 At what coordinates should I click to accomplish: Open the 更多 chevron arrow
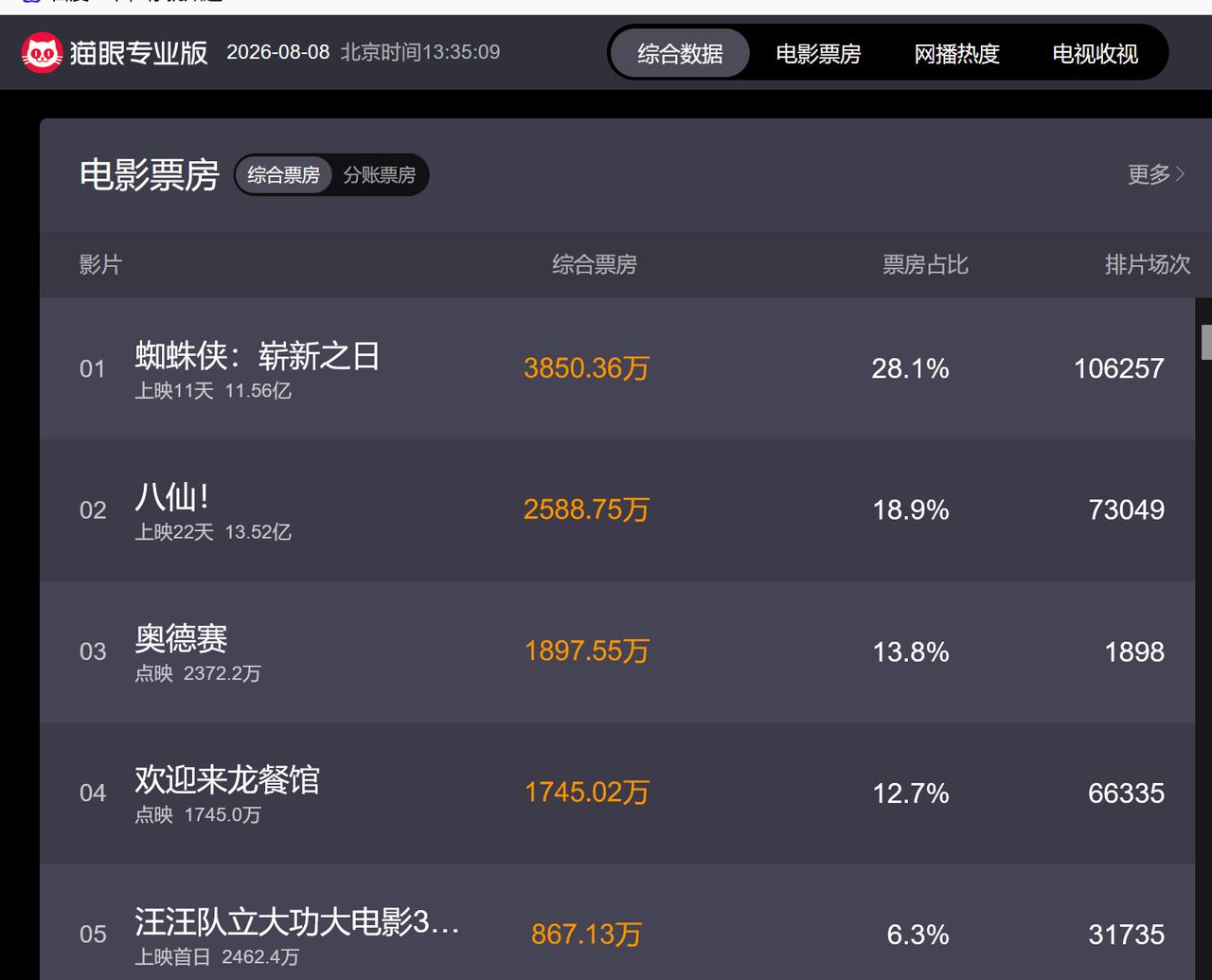(1181, 174)
